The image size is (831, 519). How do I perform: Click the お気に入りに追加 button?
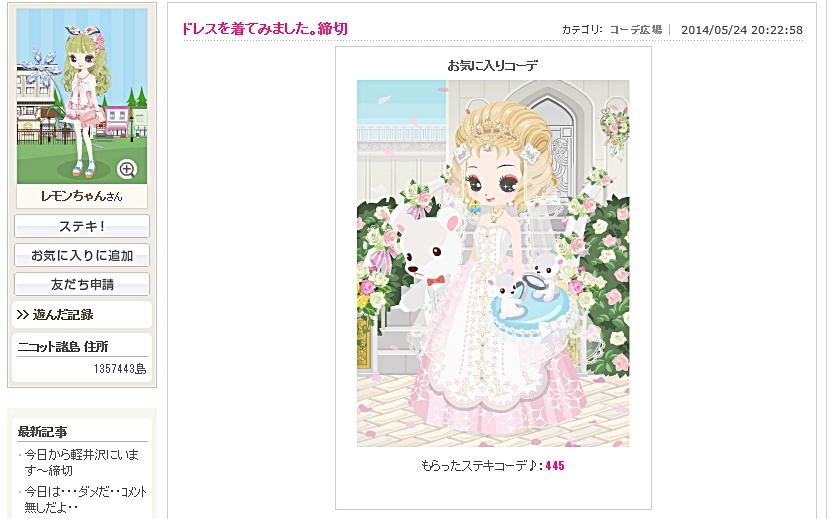(82, 256)
